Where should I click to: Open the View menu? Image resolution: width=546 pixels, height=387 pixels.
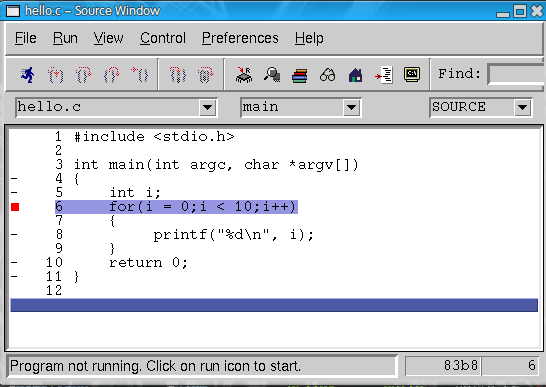[108, 38]
